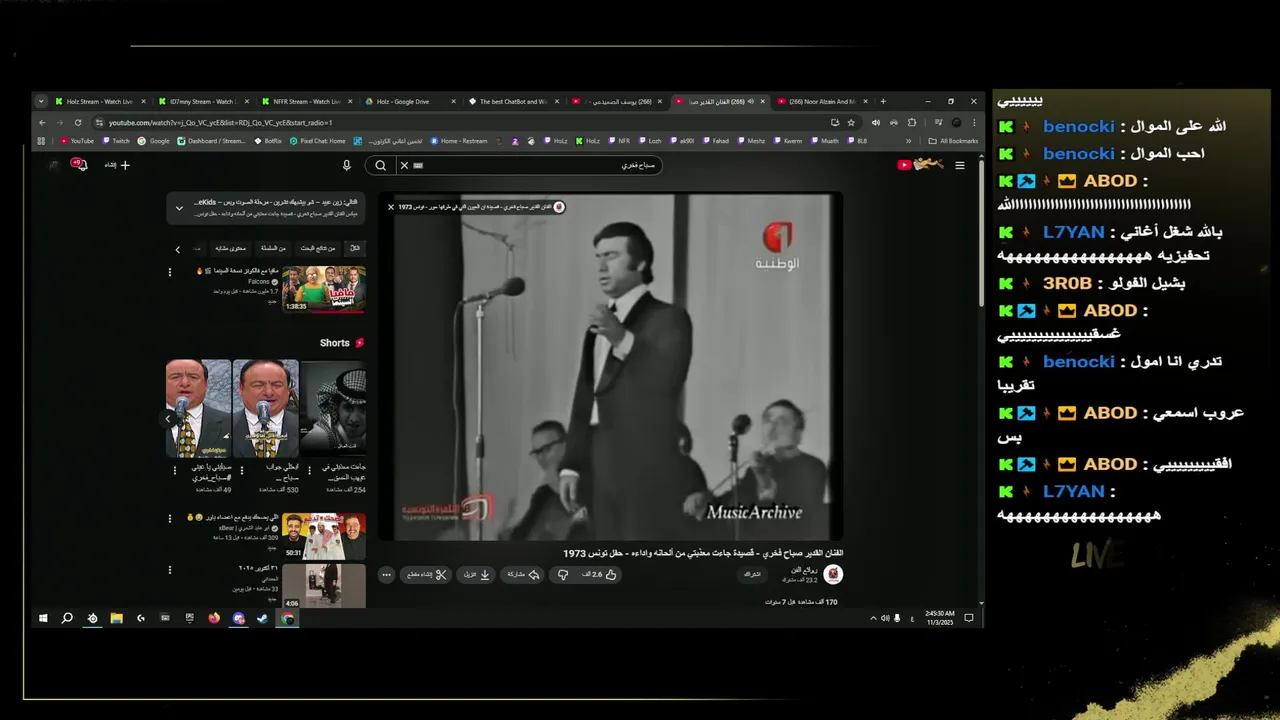The width and height of the screenshot is (1280, 720).
Task: Click the YouTube voice search microphone icon
Action: 347,165
